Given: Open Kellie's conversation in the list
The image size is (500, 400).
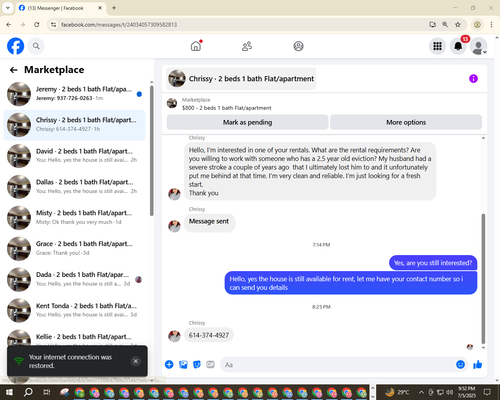Looking at the screenshot, I should click(x=75, y=337).
